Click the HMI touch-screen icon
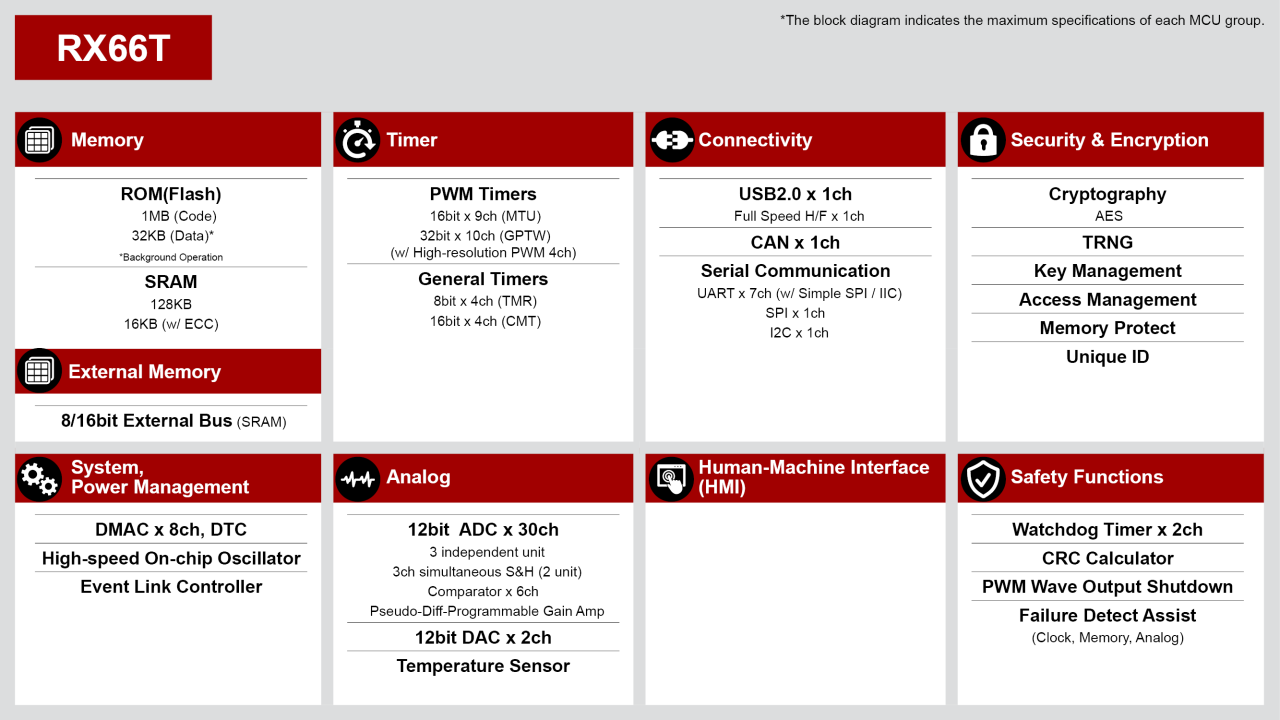The width and height of the screenshot is (1280, 720). 671,478
